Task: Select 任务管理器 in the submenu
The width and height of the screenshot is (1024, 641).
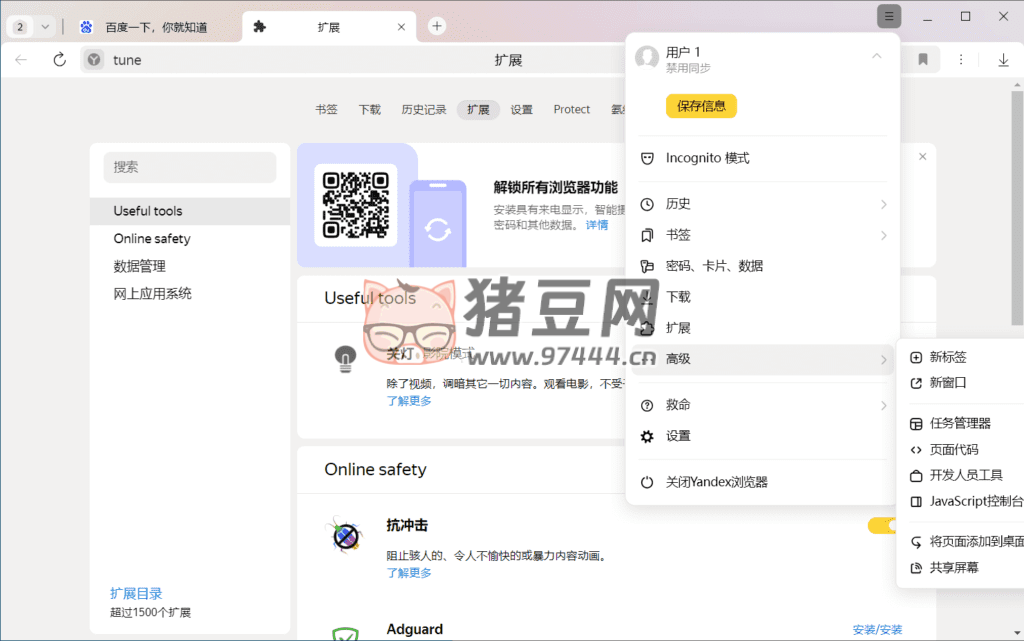Action: point(960,423)
